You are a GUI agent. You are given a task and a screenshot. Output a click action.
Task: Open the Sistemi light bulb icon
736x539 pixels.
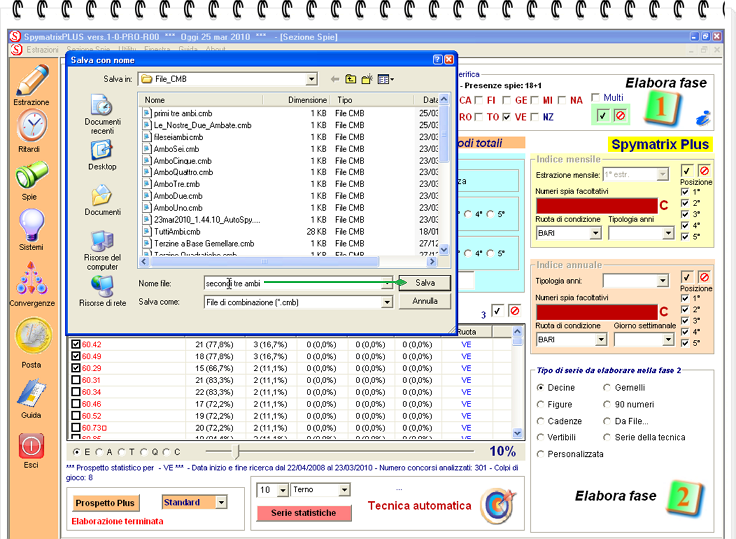click(x=32, y=224)
